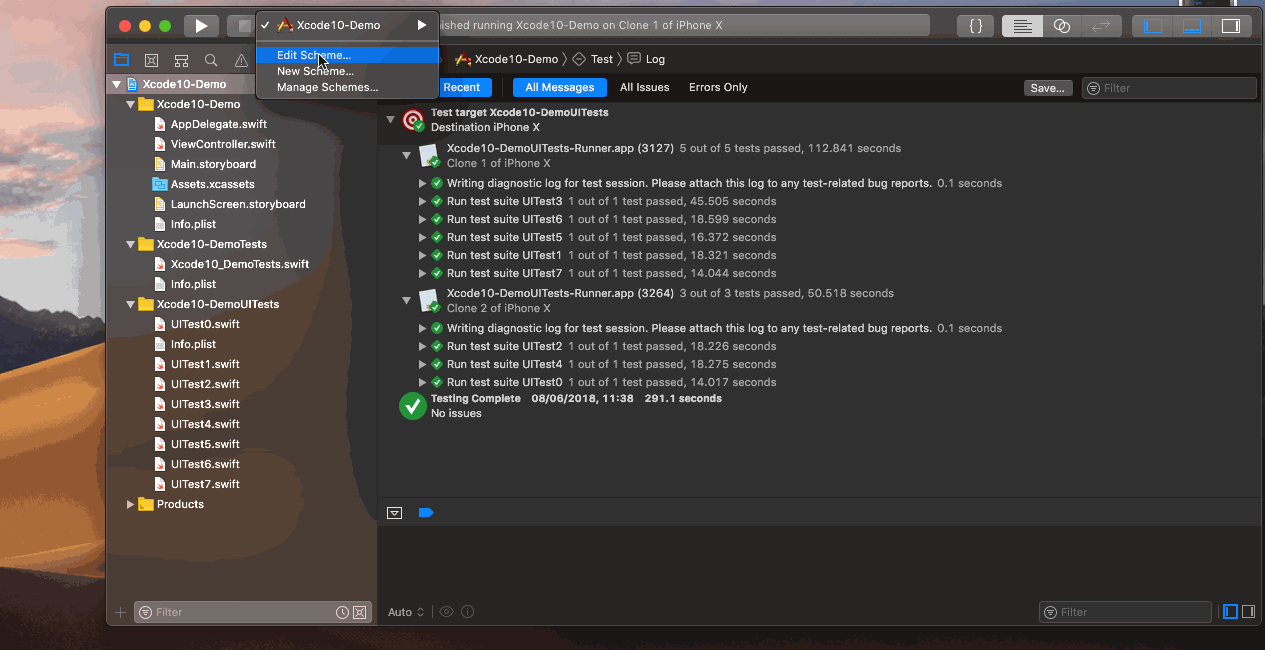Image resolution: width=1265 pixels, height=650 pixels.
Task: Open the Auto variables scope dropdown
Action: point(406,612)
